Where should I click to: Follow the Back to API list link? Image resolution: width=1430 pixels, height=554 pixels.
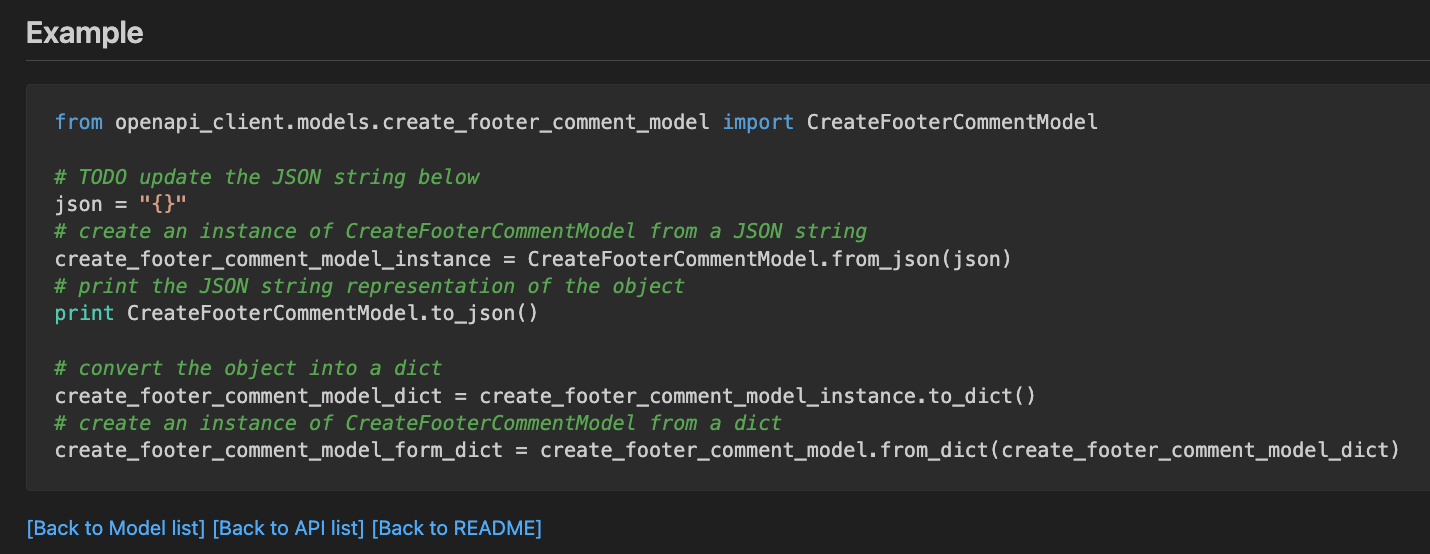coord(288,528)
